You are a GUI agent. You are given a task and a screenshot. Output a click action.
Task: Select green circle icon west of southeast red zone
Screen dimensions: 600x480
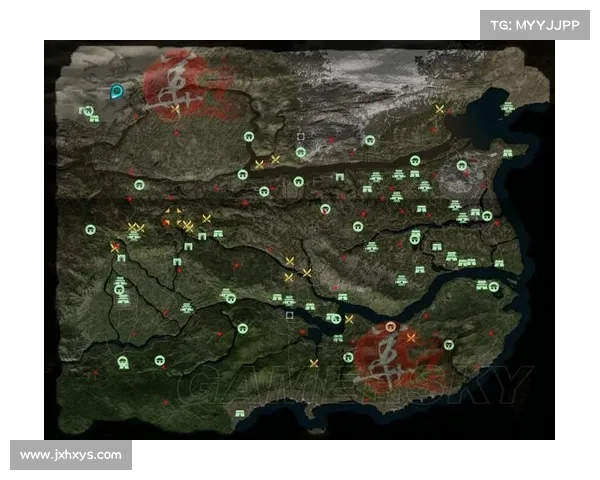[348, 358]
